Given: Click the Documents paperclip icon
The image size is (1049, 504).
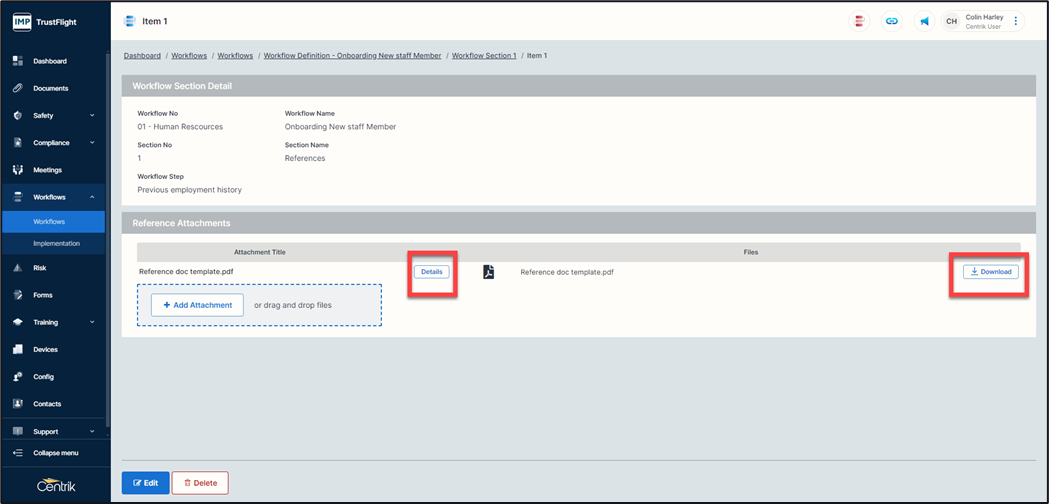Looking at the screenshot, I should coord(18,88).
